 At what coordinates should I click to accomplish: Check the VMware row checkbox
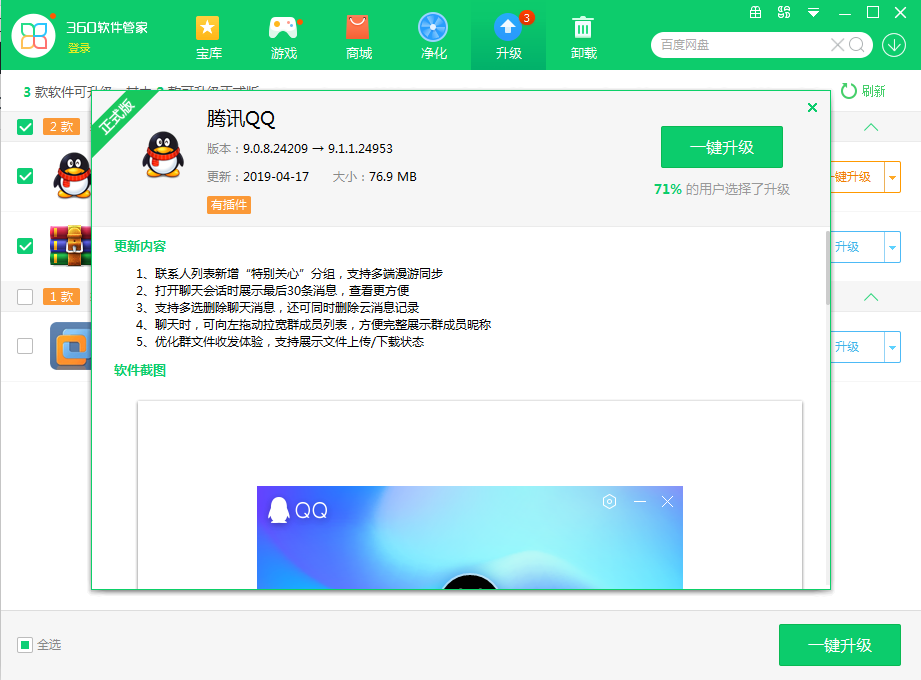[25, 346]
